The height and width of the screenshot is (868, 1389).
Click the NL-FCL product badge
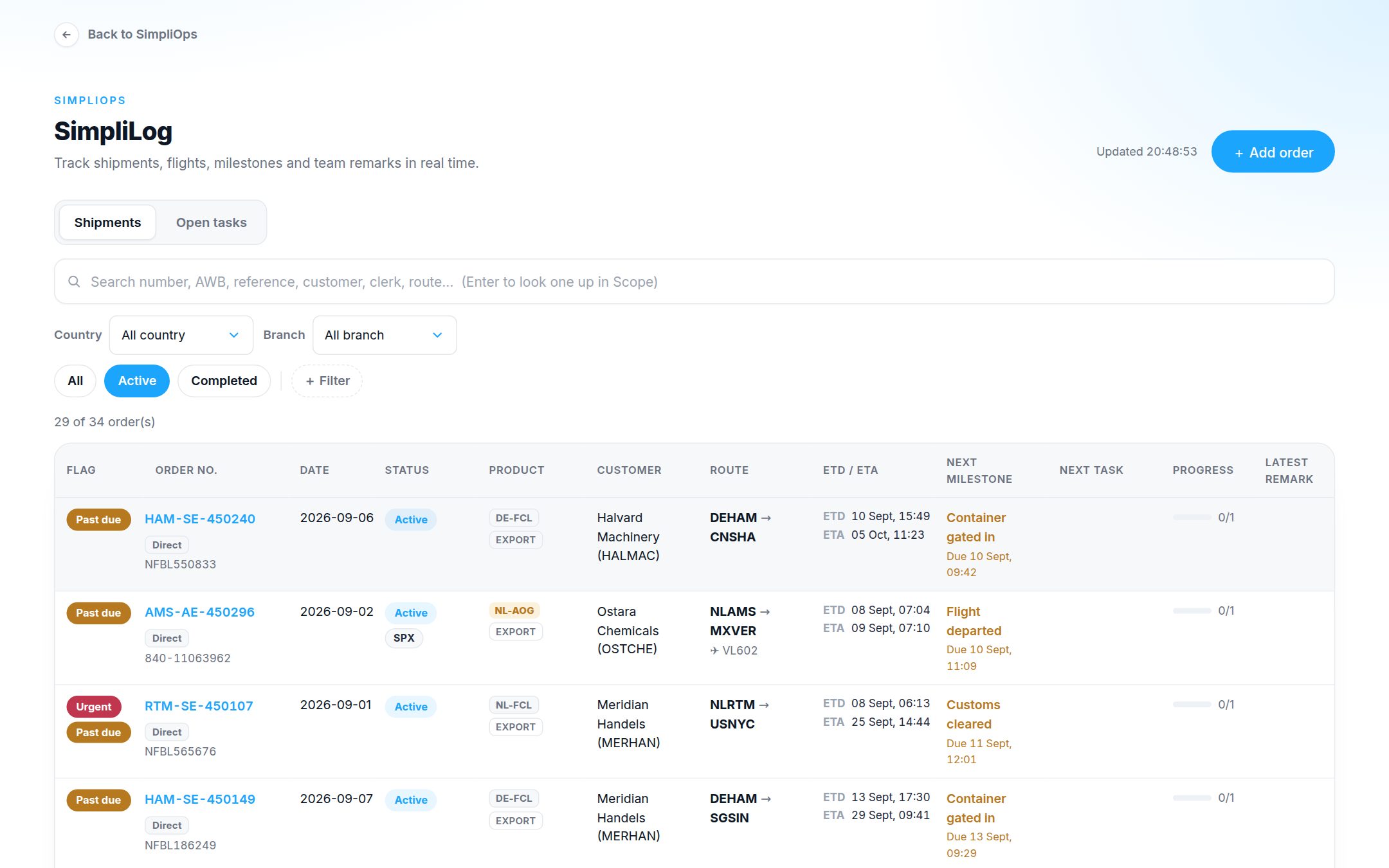(513, 705)
